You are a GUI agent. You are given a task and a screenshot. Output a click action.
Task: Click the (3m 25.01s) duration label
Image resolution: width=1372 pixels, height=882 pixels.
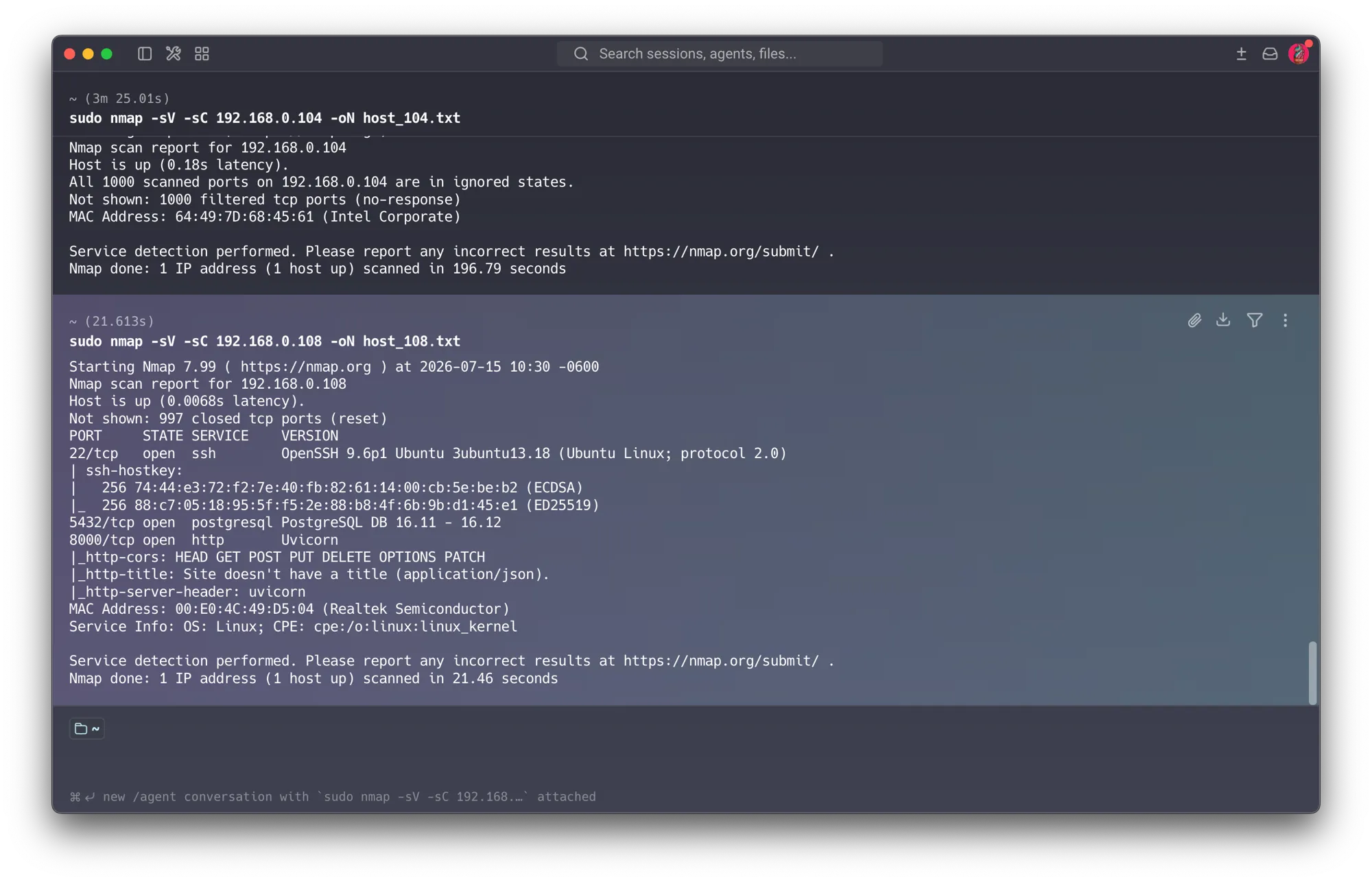coord(127,99)
